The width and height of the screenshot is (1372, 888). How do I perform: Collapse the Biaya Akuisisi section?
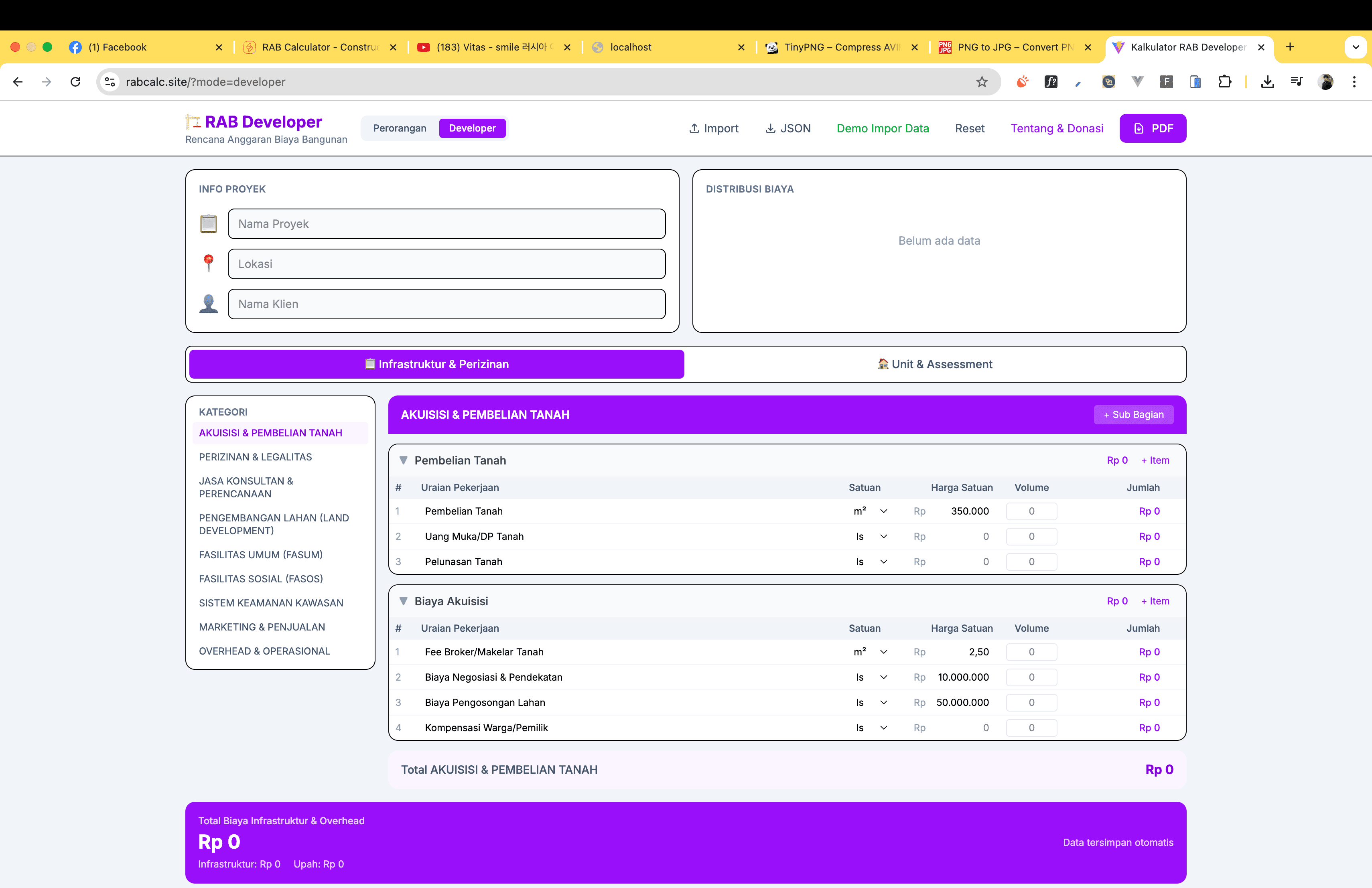tap(404, 601)
